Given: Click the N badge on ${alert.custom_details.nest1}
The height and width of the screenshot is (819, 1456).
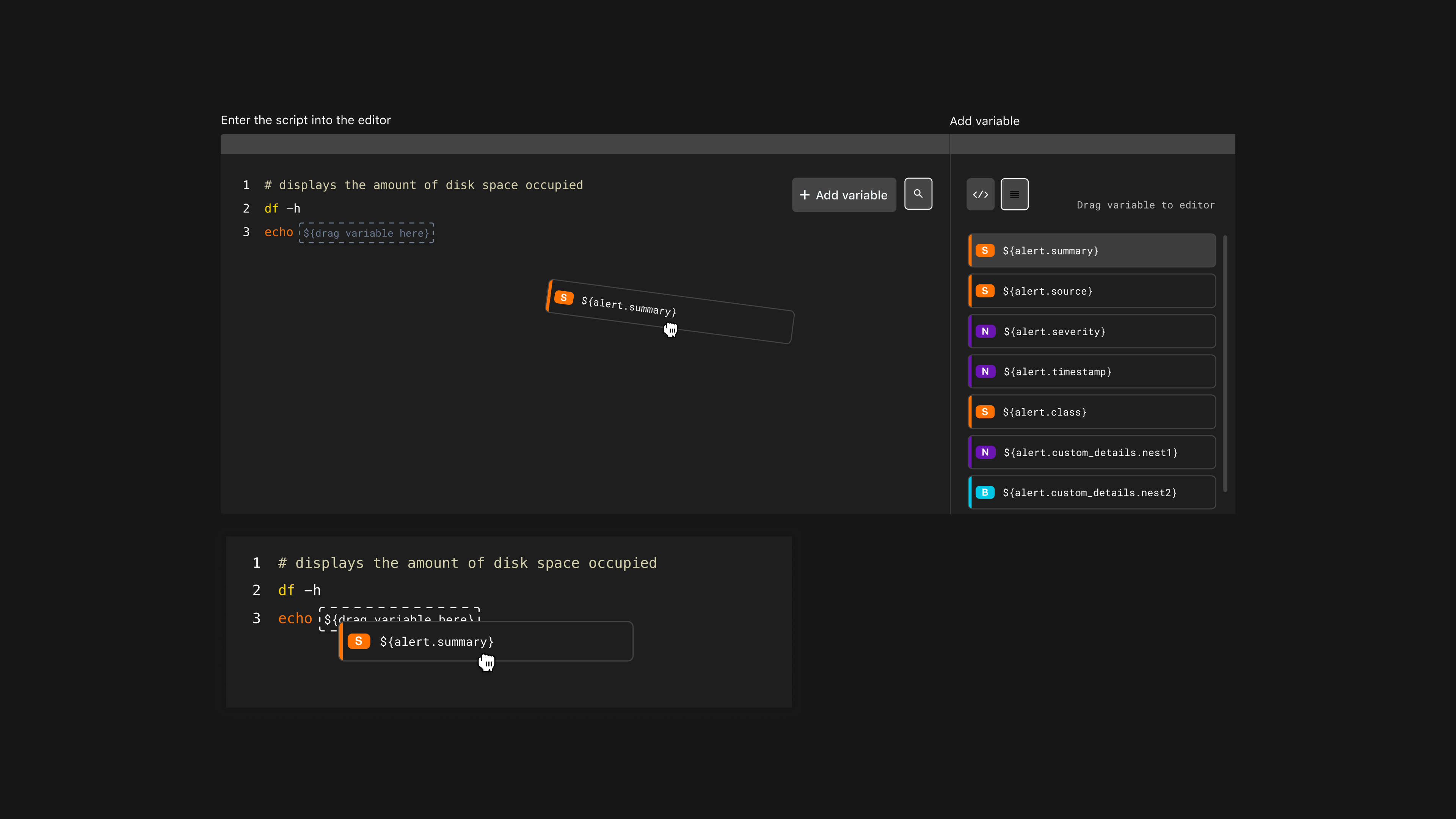Looking at the screenshot, I should click(x=985, y=452).
